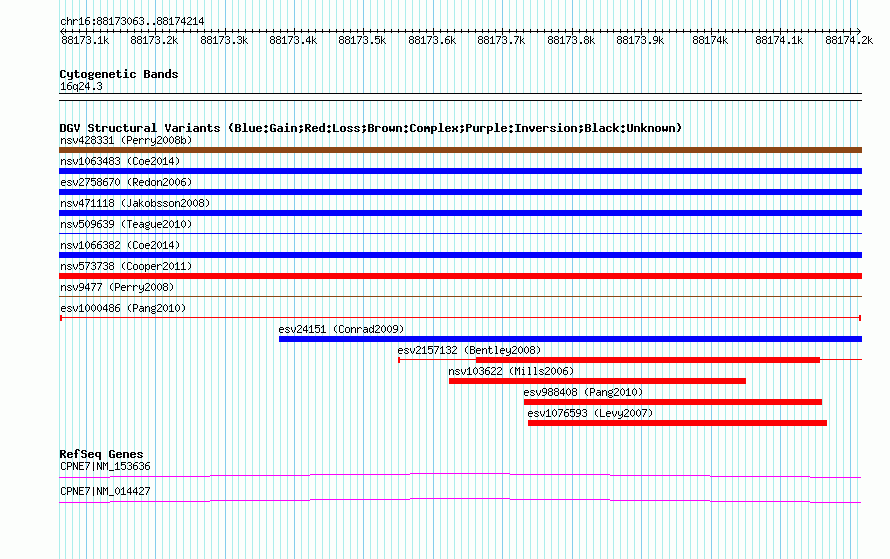Click the nsv428331 (Perry2008b) label
The image size is (890, 559).
(126, 140)
